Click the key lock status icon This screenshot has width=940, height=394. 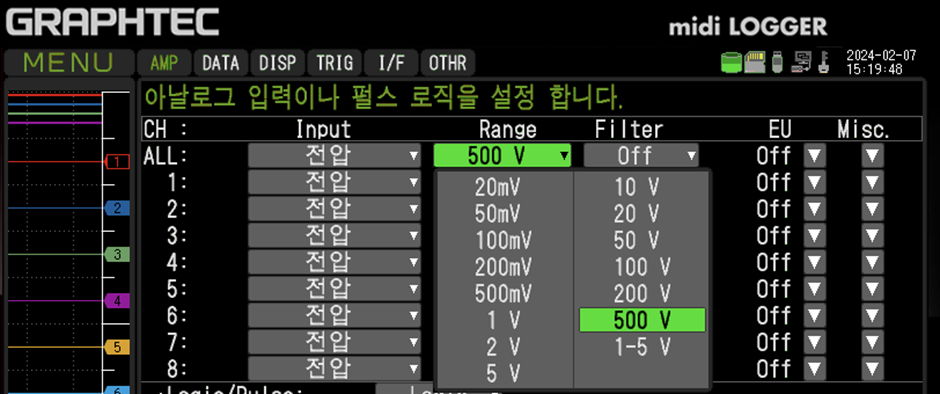pos(824,62)
